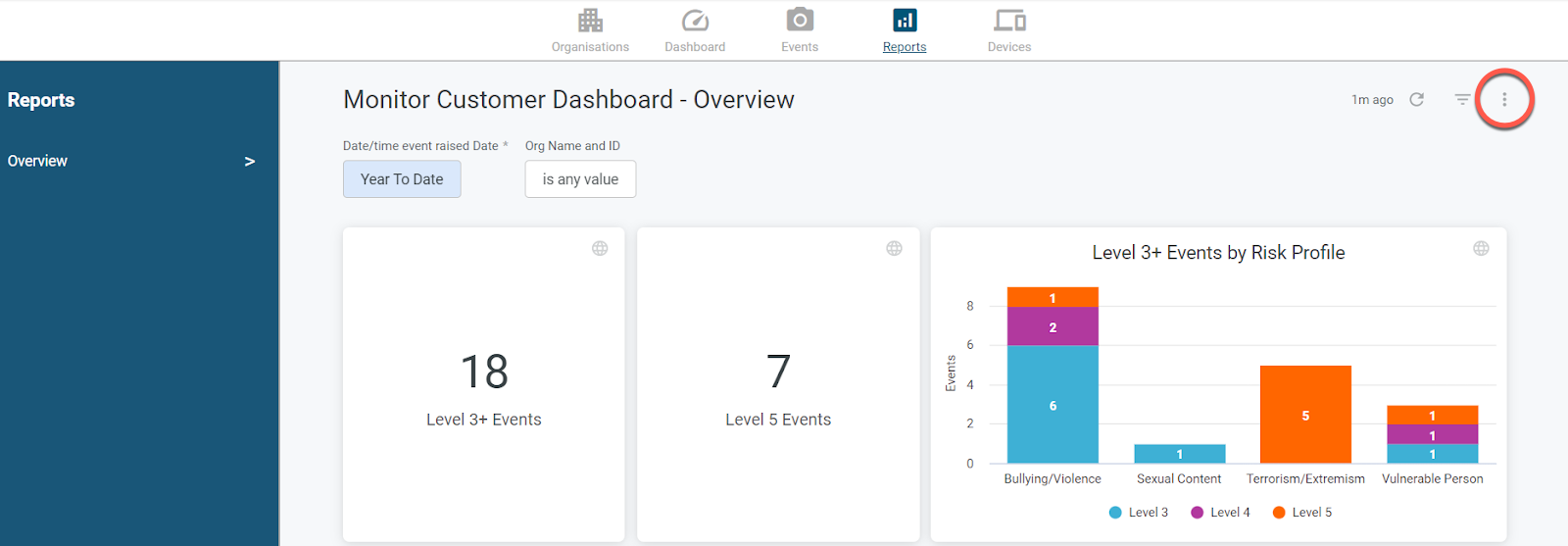
Task: Expand the Overview sidebar arrow
Action: [250, 161]
